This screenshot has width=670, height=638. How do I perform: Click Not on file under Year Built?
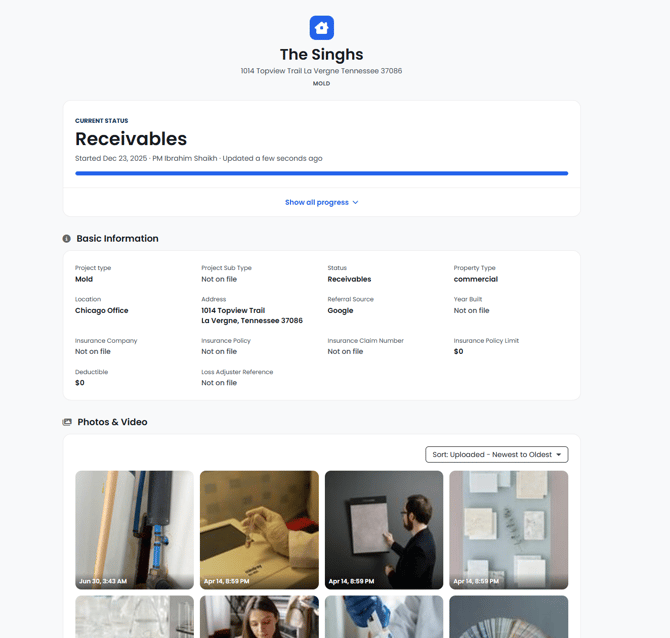click(471, 310)
